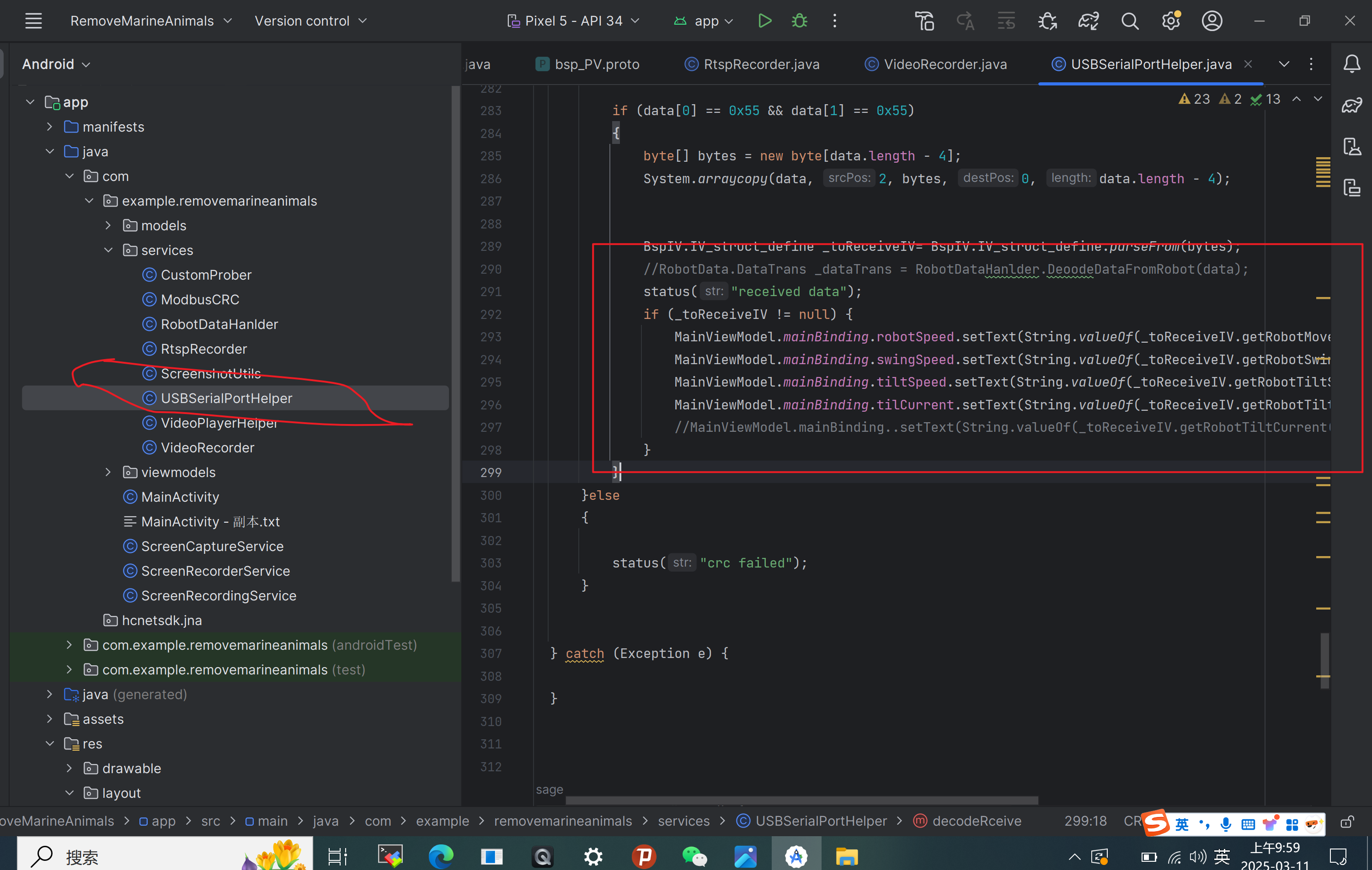
Task: Expand the manifests folder
Action: 49,127
